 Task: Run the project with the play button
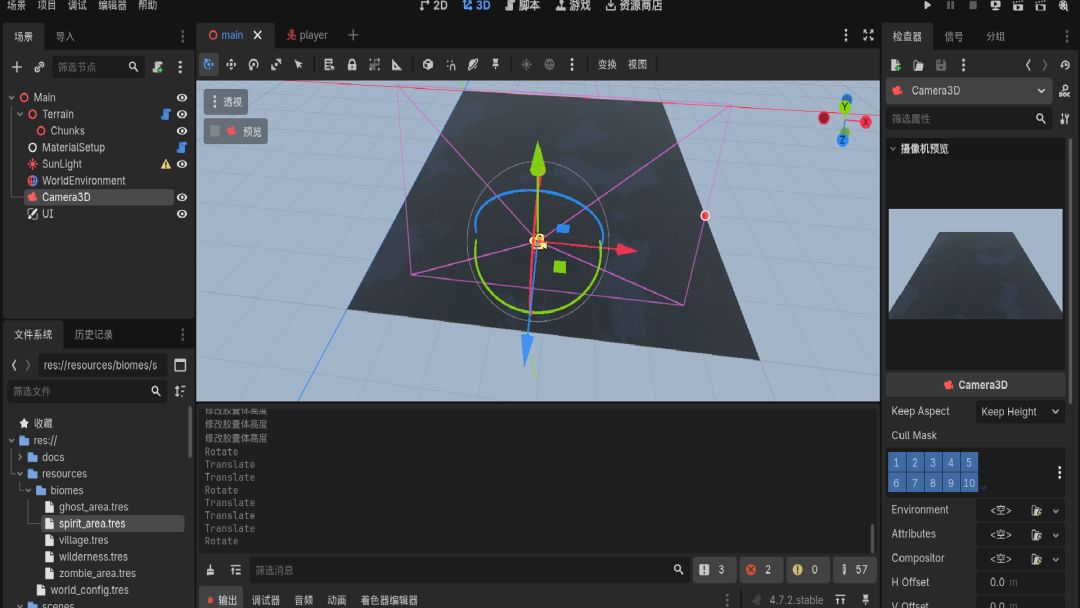(x=927, y=6)
